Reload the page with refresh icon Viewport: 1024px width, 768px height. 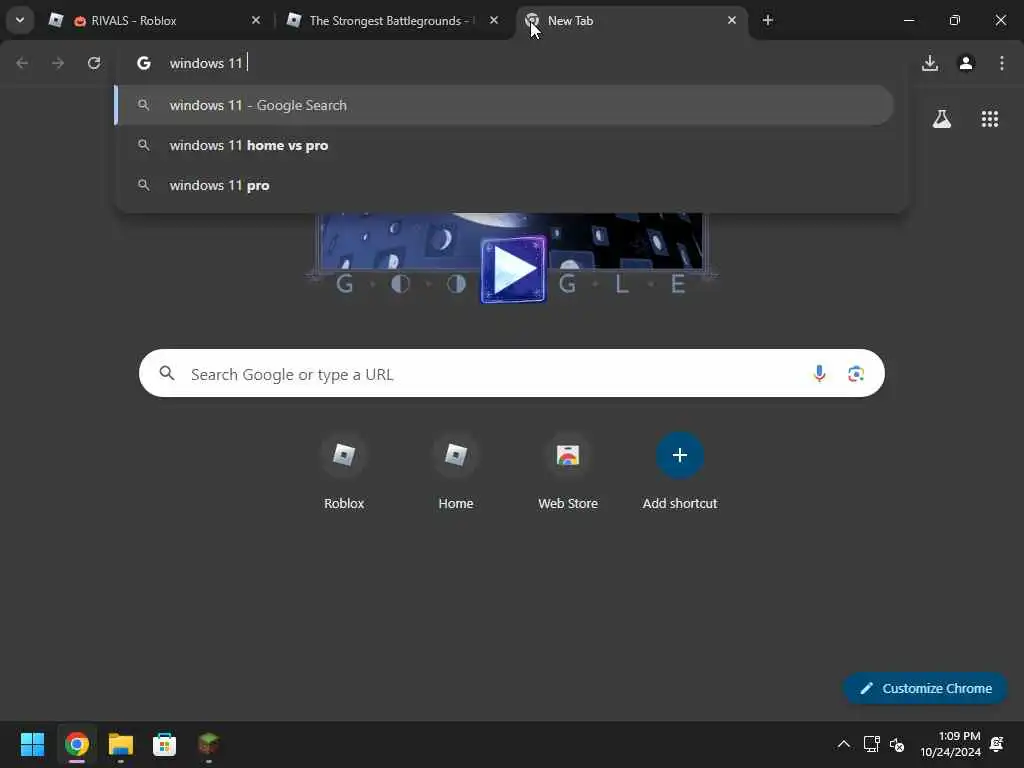(x=94, y=63)
